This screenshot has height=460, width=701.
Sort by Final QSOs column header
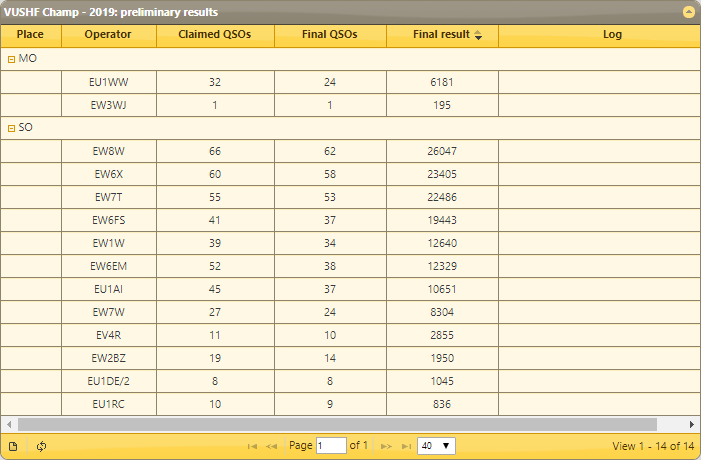pyautogui.click(x=329, y=35)
